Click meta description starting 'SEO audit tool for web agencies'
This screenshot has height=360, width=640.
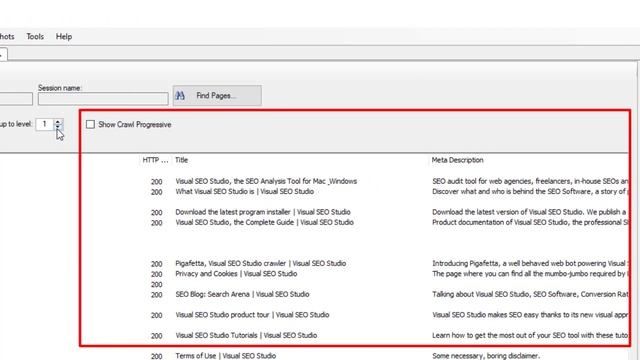coord(530,181)
